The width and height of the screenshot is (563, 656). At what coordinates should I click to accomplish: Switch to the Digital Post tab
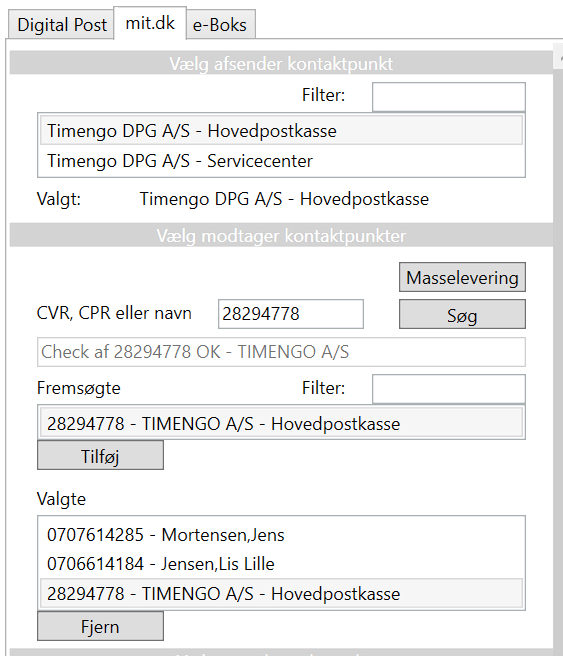click(61, 25)
